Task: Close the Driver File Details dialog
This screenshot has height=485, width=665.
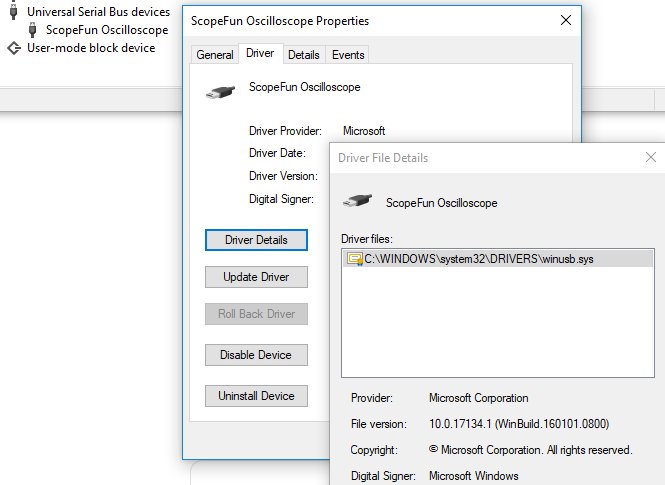Action: (x=651, y=157)
